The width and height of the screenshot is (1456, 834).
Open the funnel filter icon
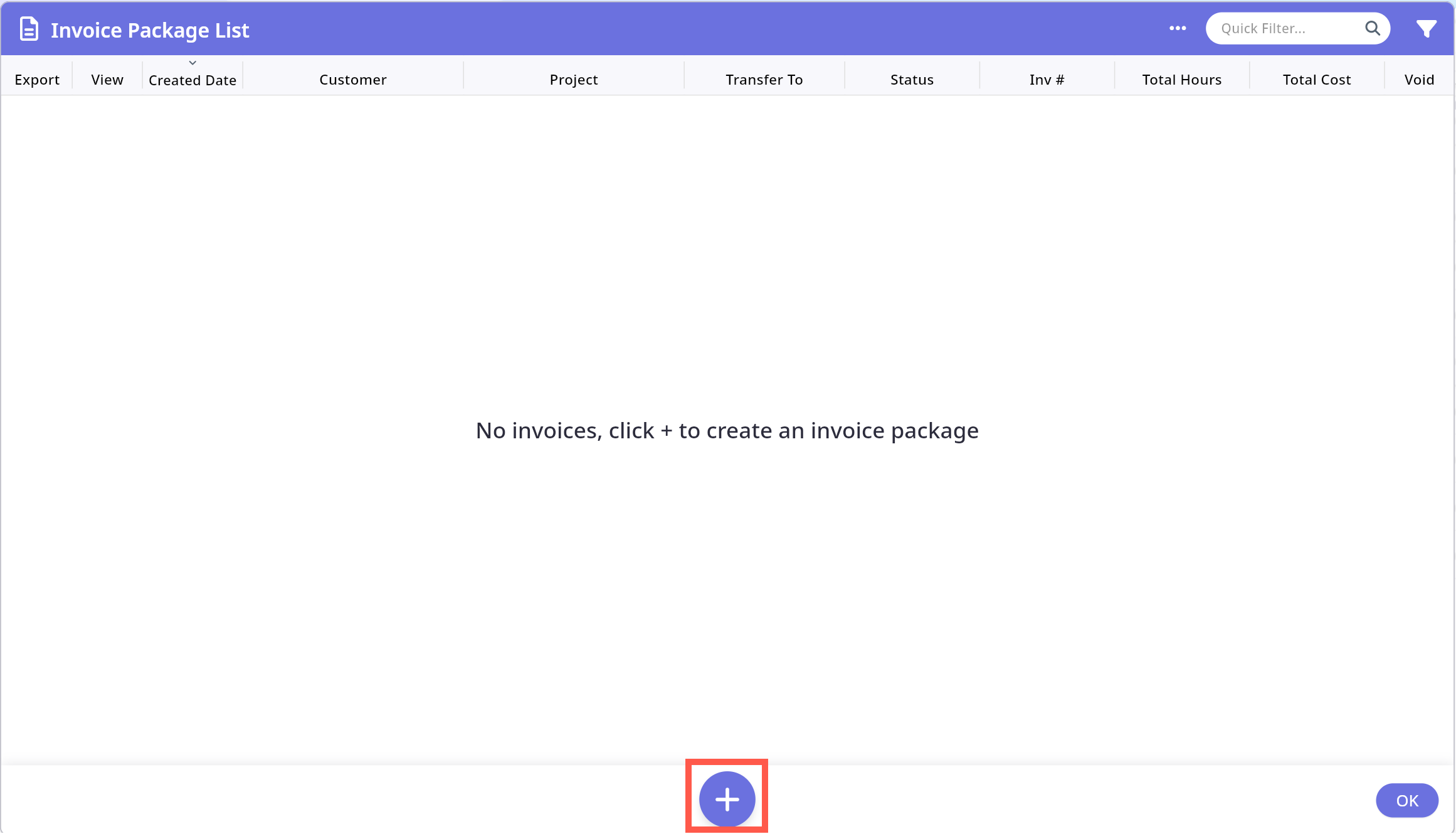(x=1426, y=29)
